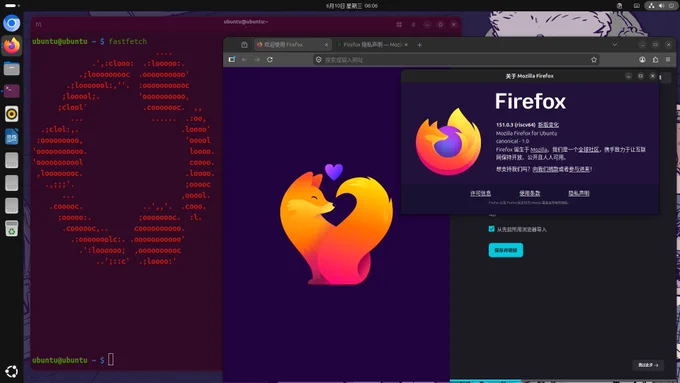Open the first SSD drive in the dock

pos(12,160)
